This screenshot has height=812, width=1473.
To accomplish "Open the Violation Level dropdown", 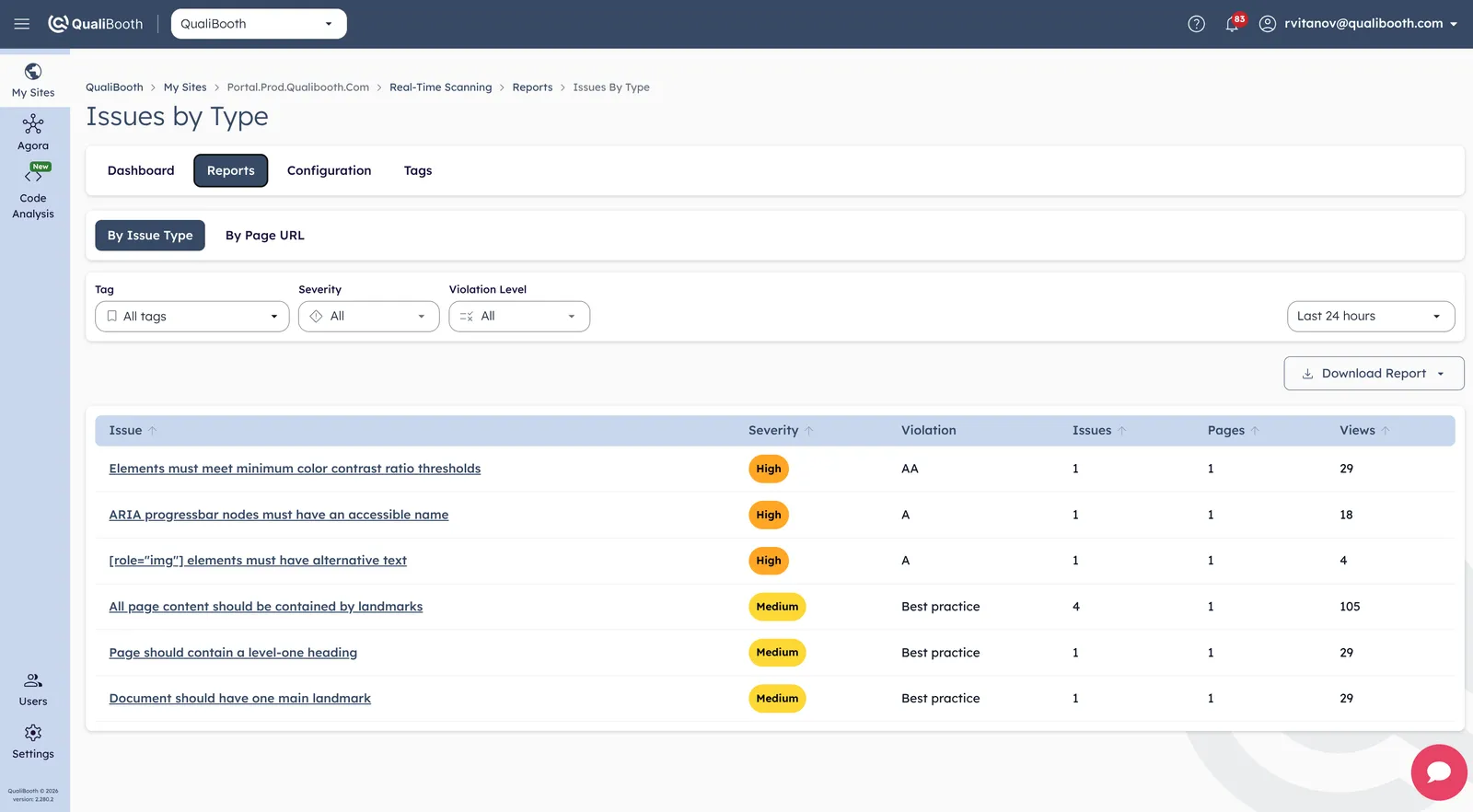I will 519,317.
